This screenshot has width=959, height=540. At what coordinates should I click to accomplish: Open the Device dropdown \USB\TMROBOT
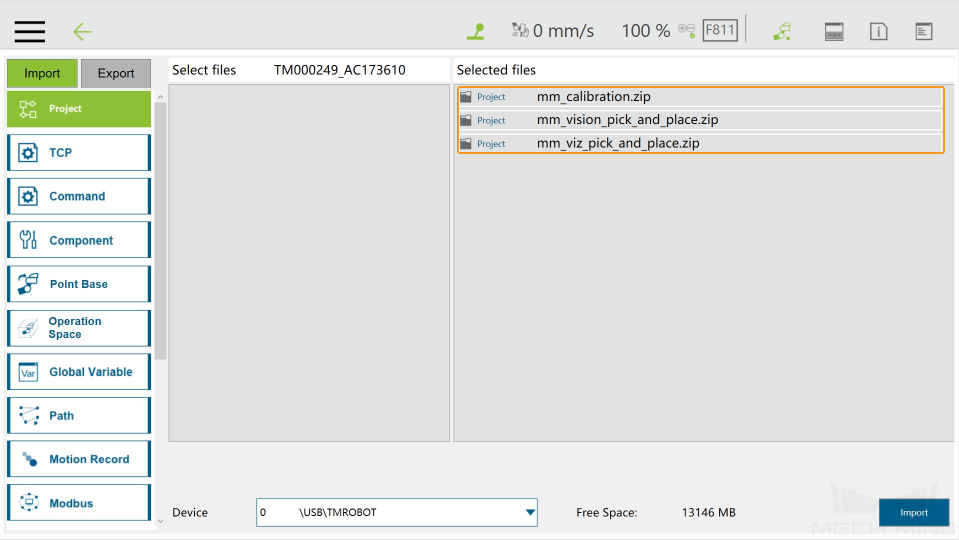click(397, 512)
